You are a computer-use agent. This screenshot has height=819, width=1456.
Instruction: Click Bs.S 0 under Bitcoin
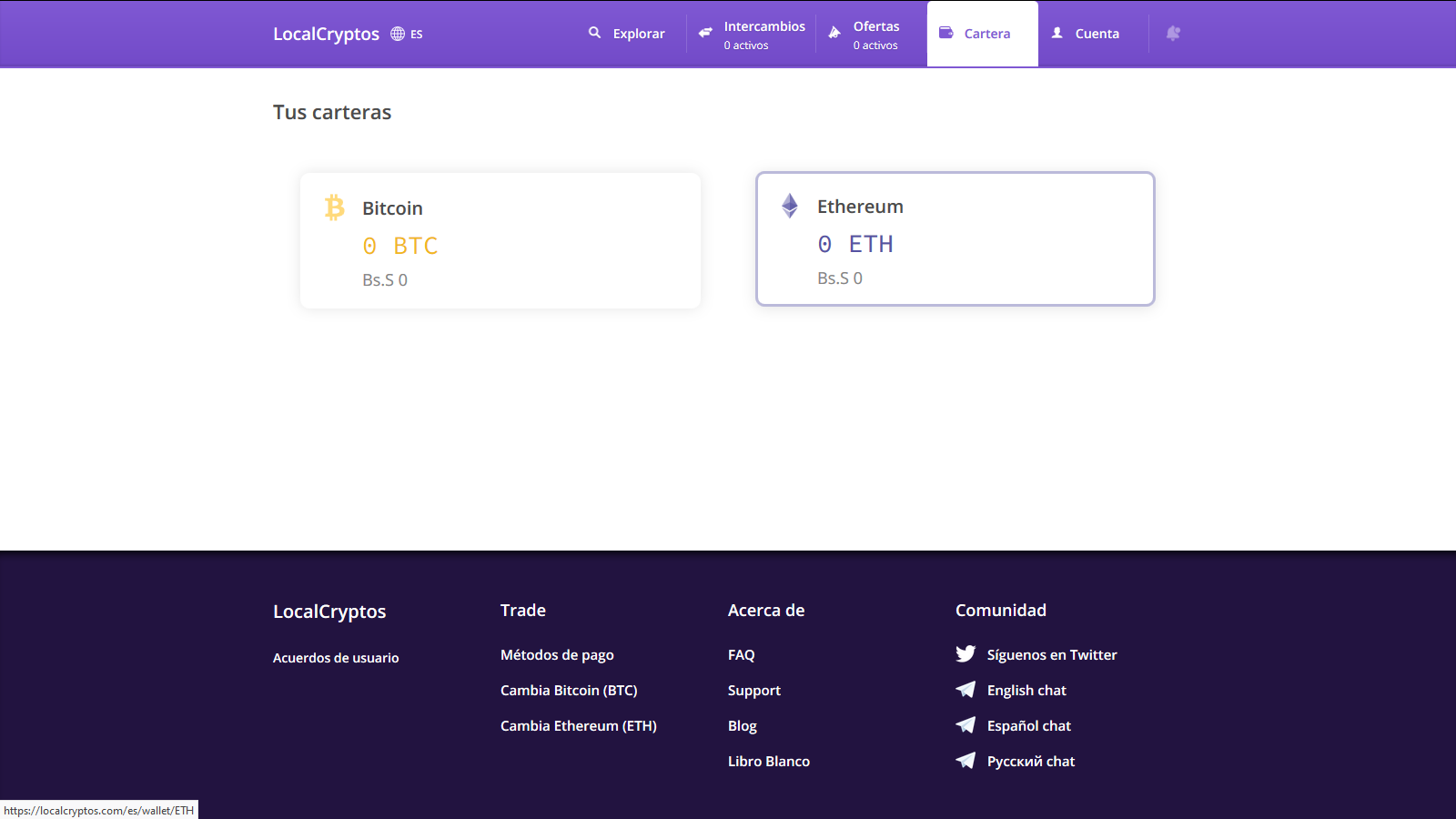385,280
